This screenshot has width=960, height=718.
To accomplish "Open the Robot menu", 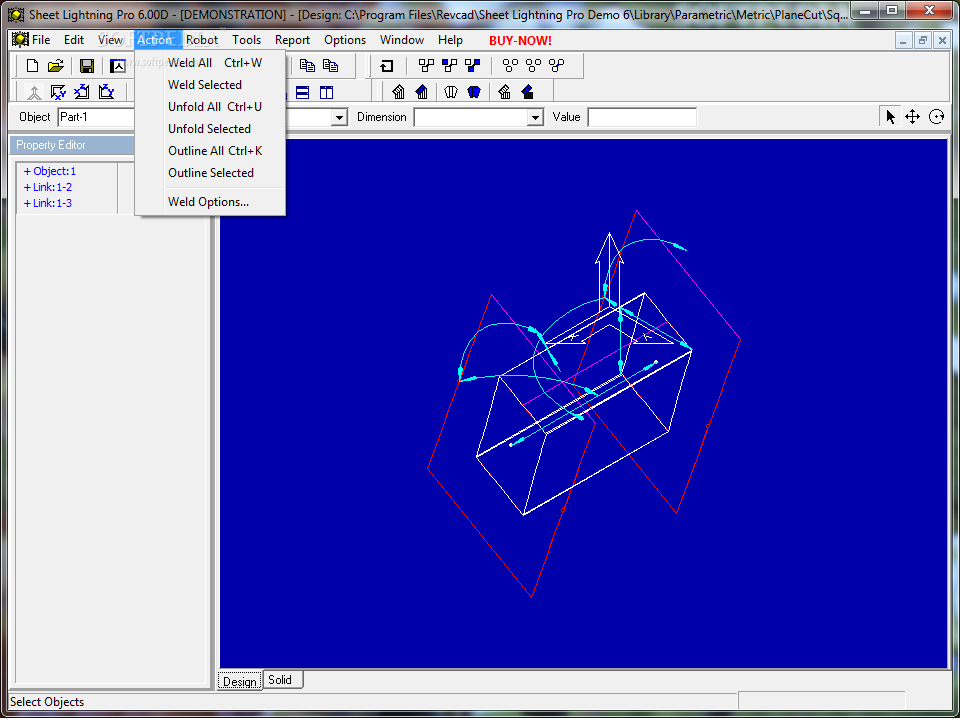I will click(202, 40).
